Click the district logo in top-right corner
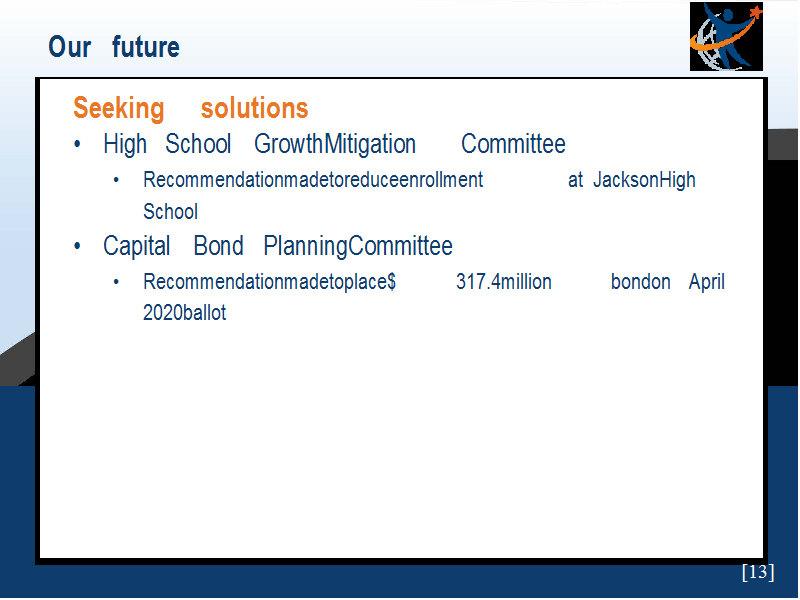The height and width of the screenshot is (600, 800). [x=726, y=36]
